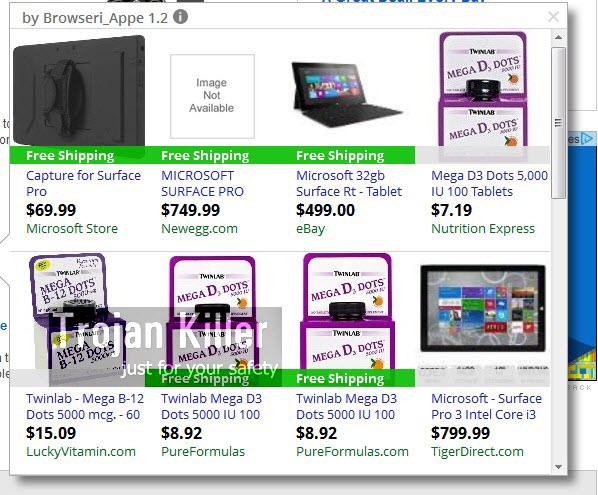Click the AdChoices icon on right banner
598x495 pixels.
click(588, 138)
